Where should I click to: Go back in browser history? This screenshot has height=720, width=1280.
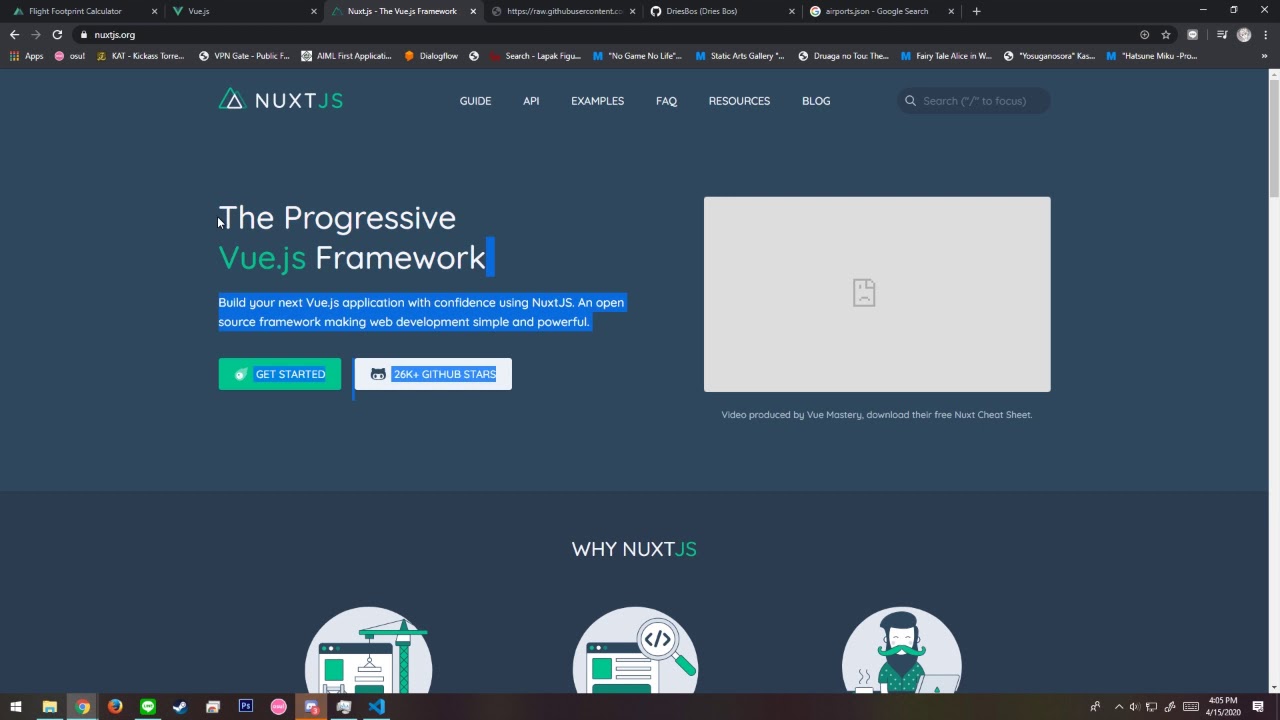[14, 34]
